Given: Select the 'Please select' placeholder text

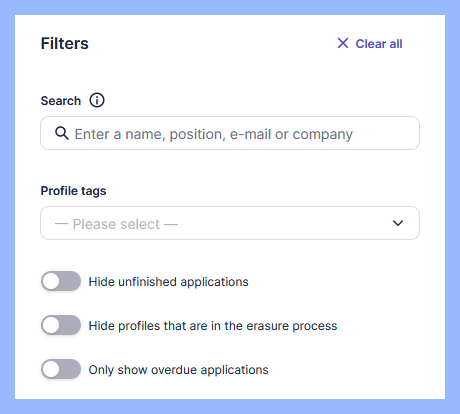Looking at the screenshot, I should click(116, 224).
